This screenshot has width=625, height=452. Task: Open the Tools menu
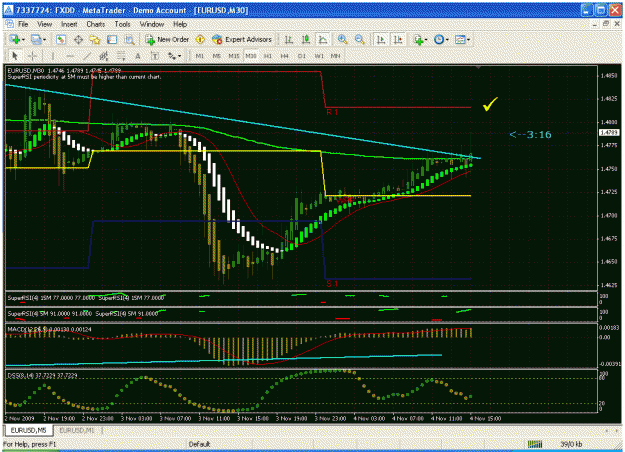(x=122, y=24)
